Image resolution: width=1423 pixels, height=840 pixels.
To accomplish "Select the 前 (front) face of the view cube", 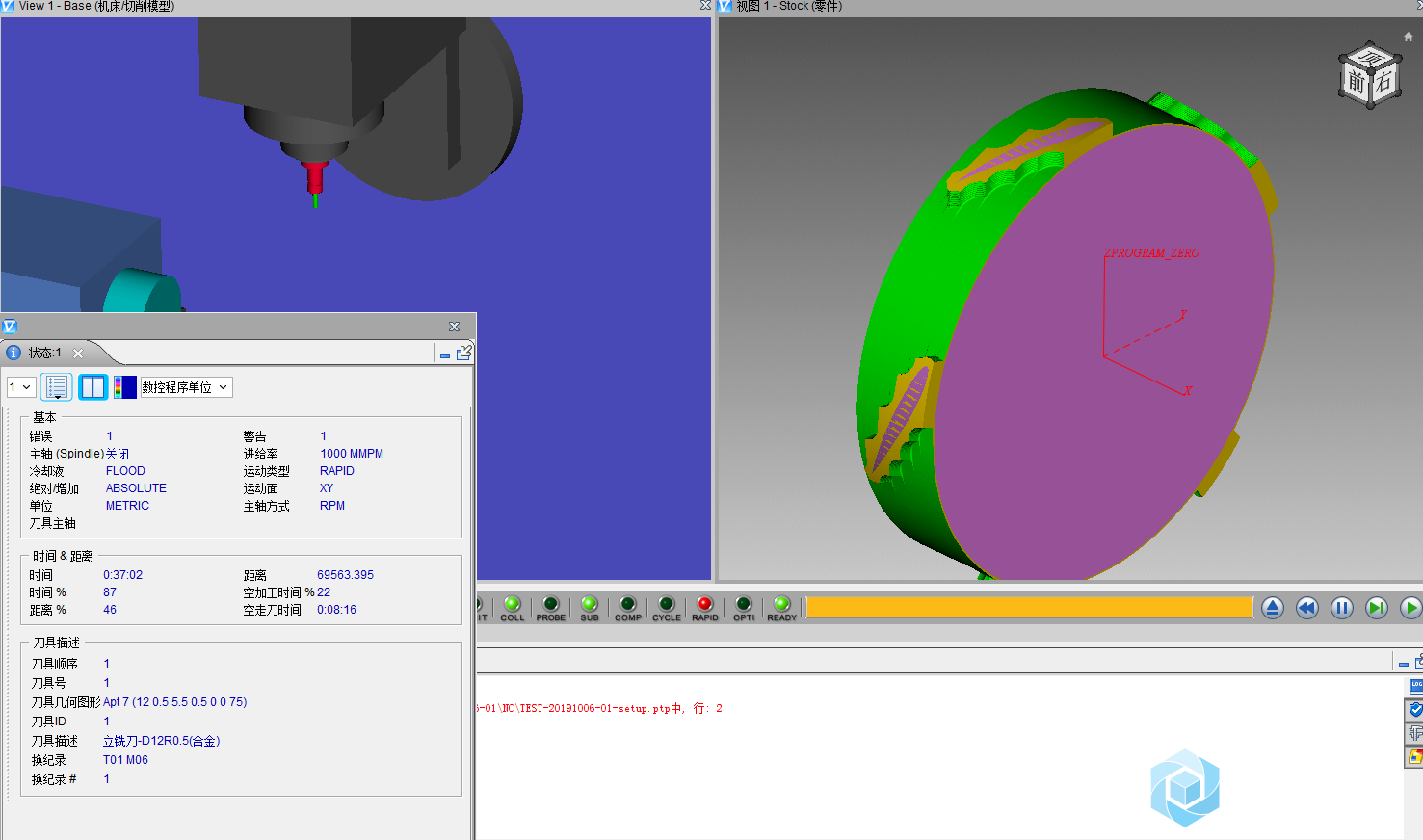I will tap(1357, 83).
